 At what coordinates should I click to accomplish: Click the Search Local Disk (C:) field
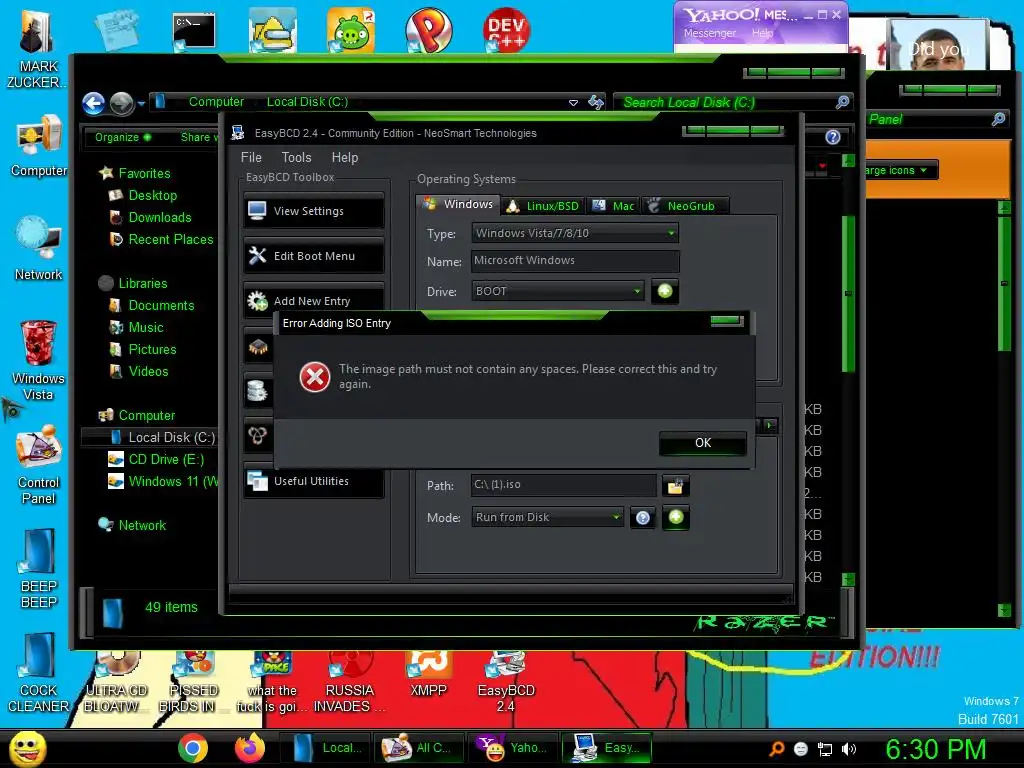click(726, 103)
